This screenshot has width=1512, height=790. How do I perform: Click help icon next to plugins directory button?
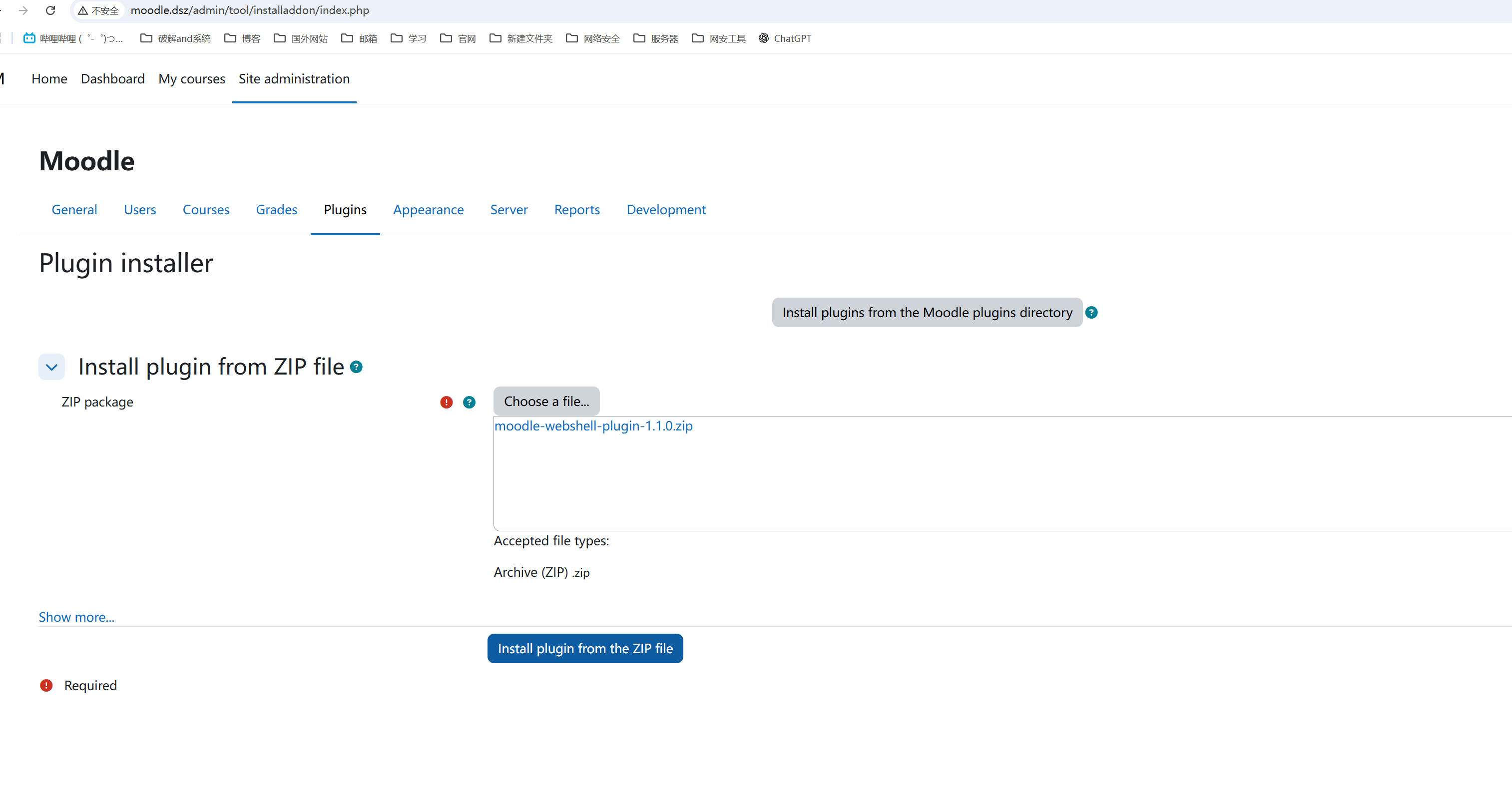(x=1091, y=312)
